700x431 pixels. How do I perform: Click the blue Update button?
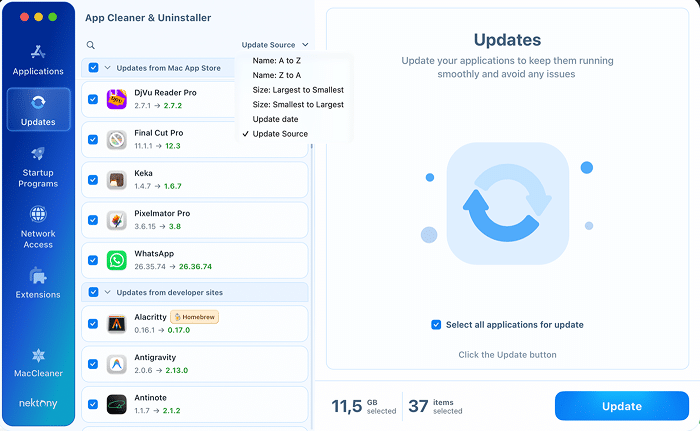(621, 406)
